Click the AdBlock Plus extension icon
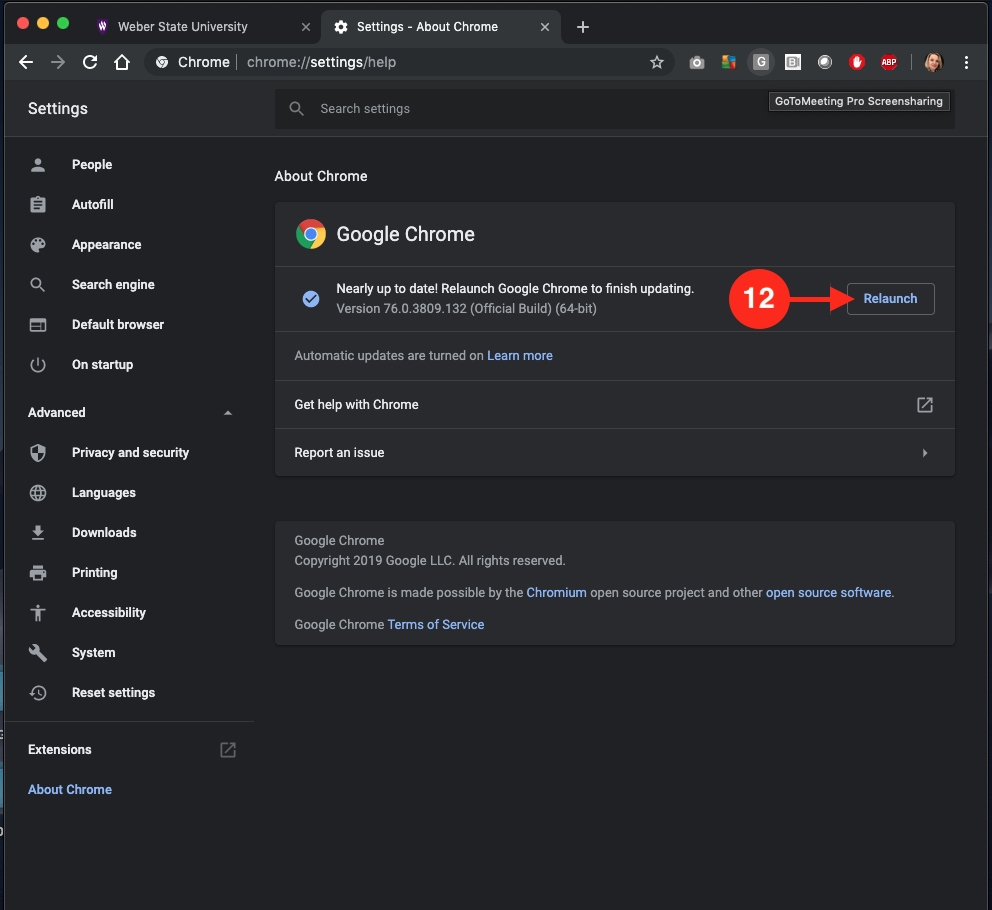 tap(889, 62)
